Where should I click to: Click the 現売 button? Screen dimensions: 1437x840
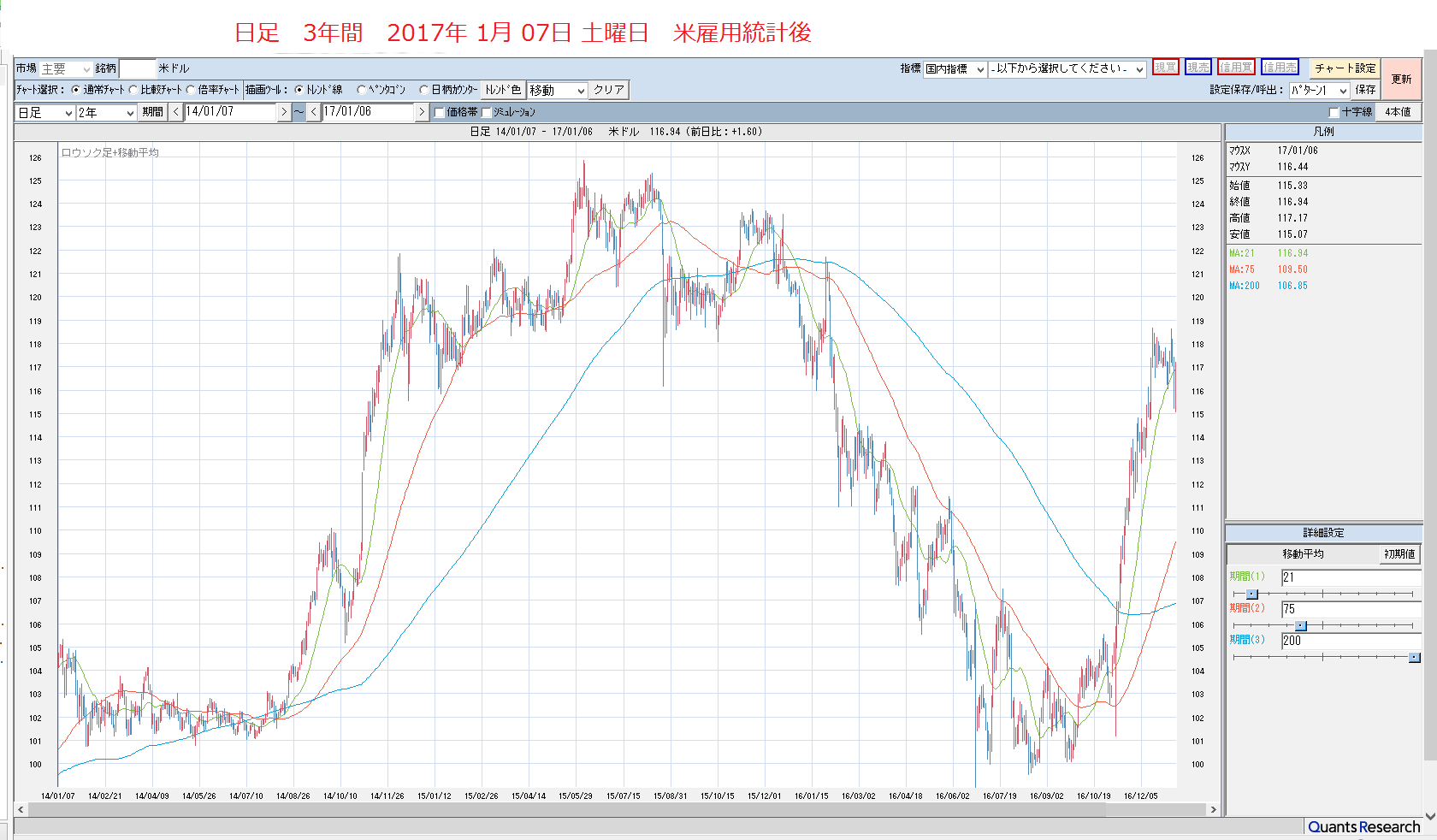point(1198,68)
